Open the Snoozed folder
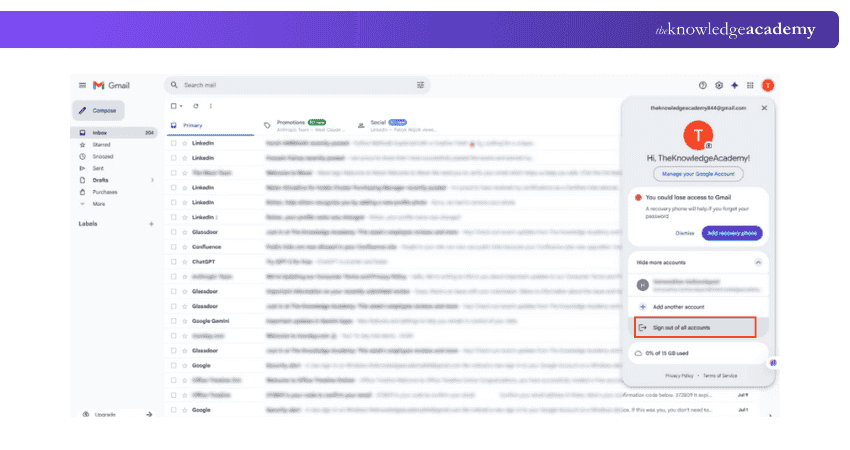Image resolution: width=850 pixels, height=450 pixels. [x=103, y=157]
